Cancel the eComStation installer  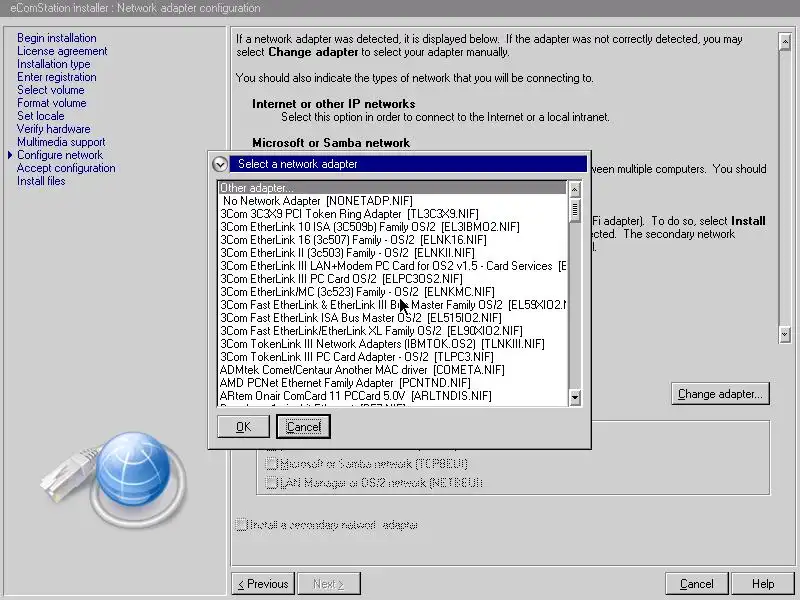[696, 584]
